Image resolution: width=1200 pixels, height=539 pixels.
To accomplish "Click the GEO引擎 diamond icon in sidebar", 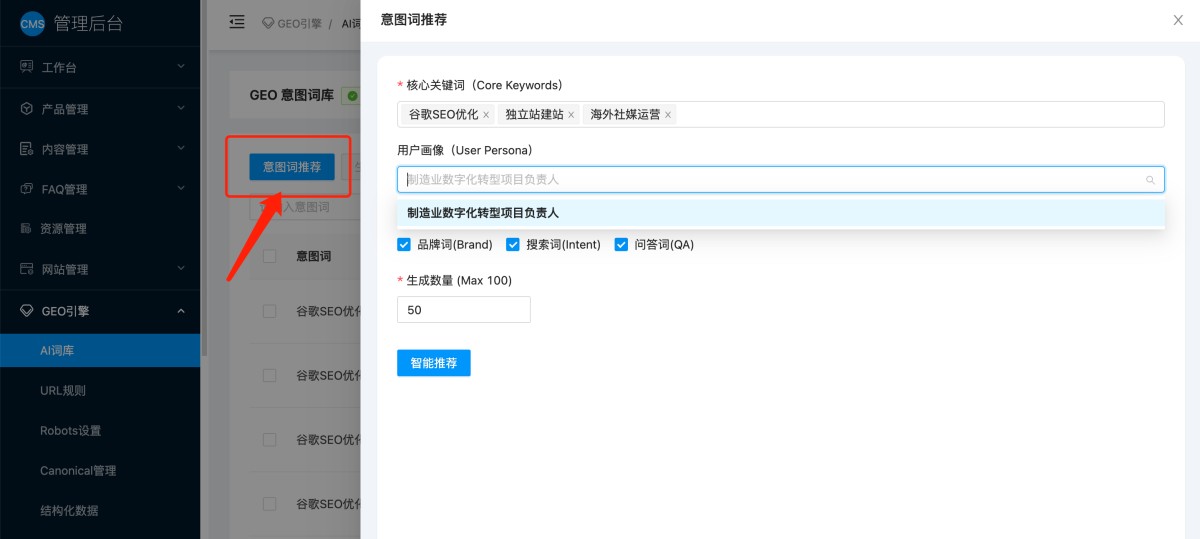I will 27,311.
